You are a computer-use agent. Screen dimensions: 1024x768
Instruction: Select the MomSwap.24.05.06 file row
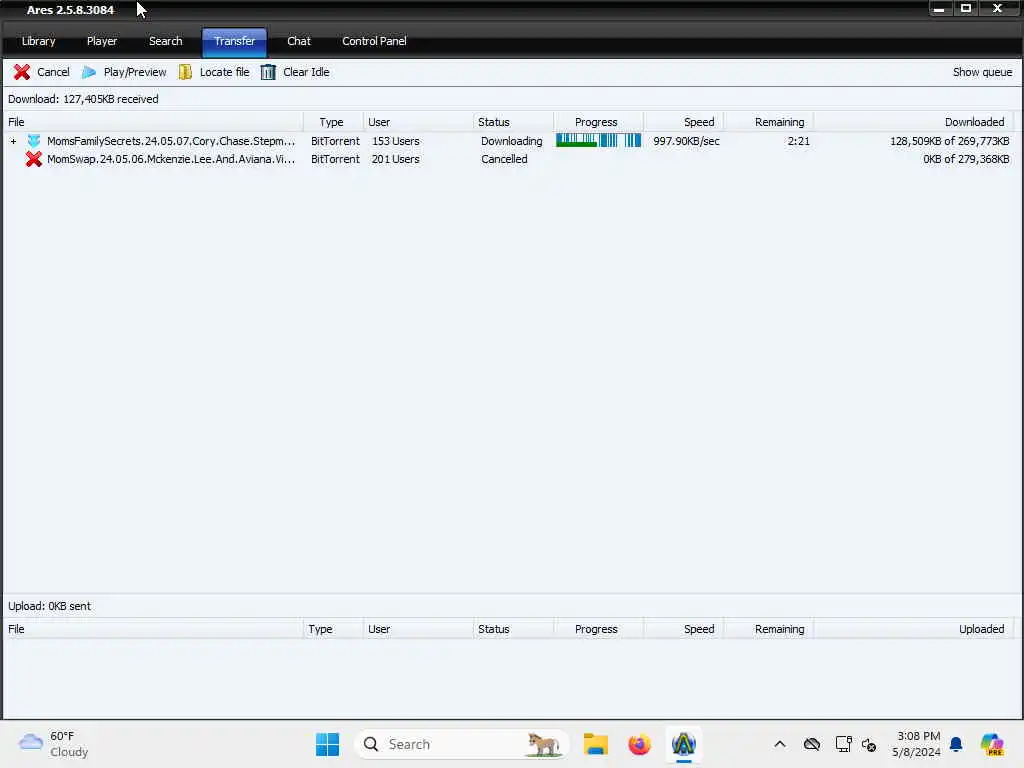(x=511, y=159)
